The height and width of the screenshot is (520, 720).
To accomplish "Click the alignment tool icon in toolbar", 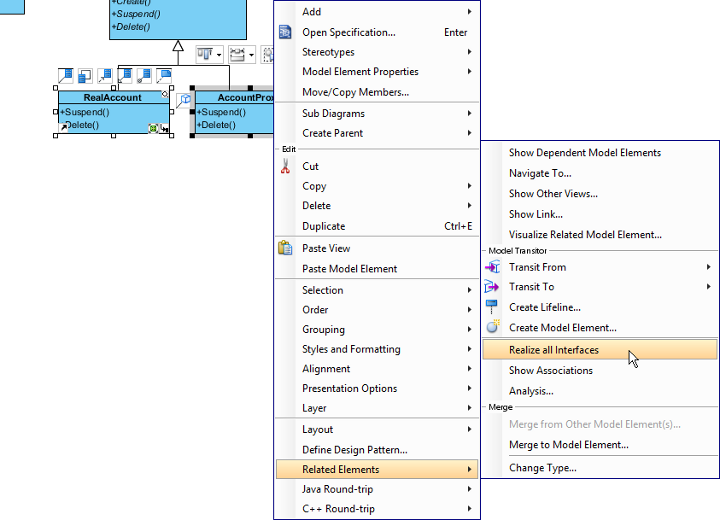I will 205,54.
